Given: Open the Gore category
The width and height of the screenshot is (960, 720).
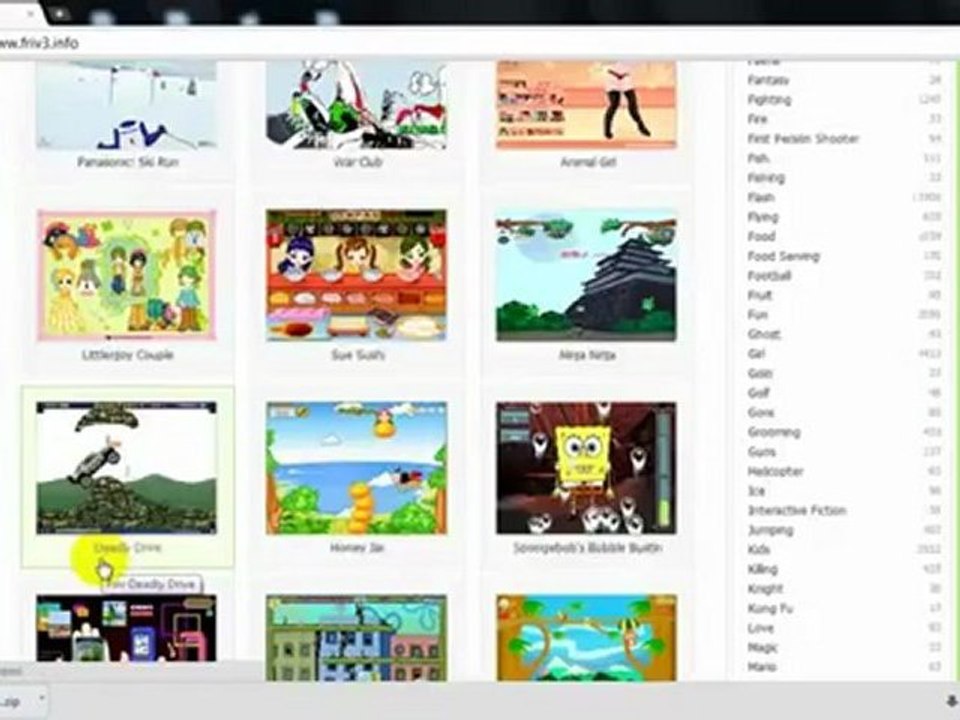Looking at the screenshot, I should 761,412.
